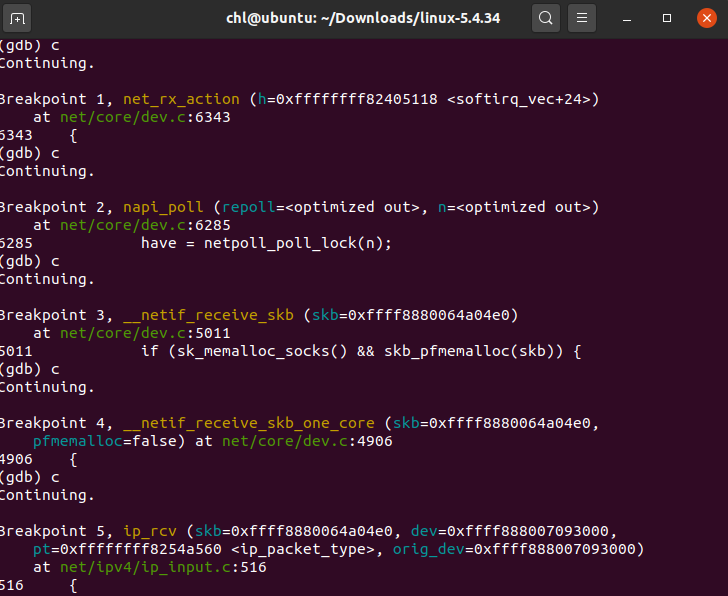
Task: Click __netif_receive_skb_one_core function name
Action: point(248,423)
